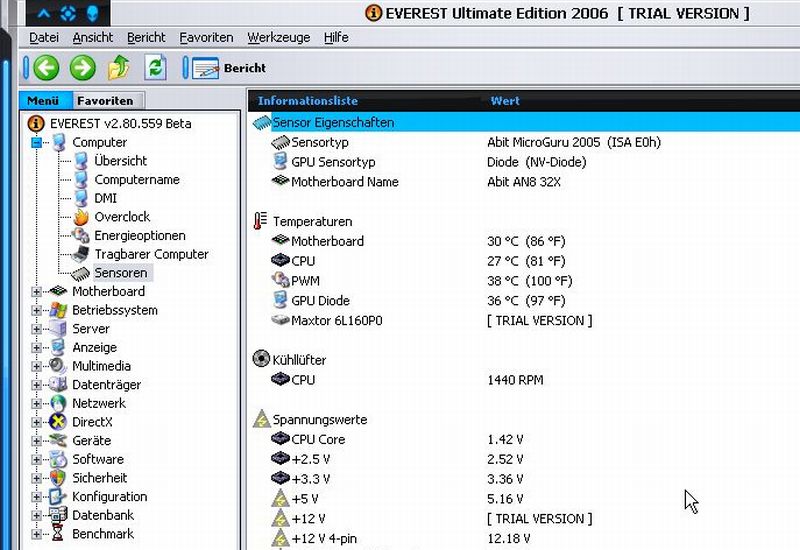Click the Netzwerk globe icon
800x550 pixels.
point(58,403)
